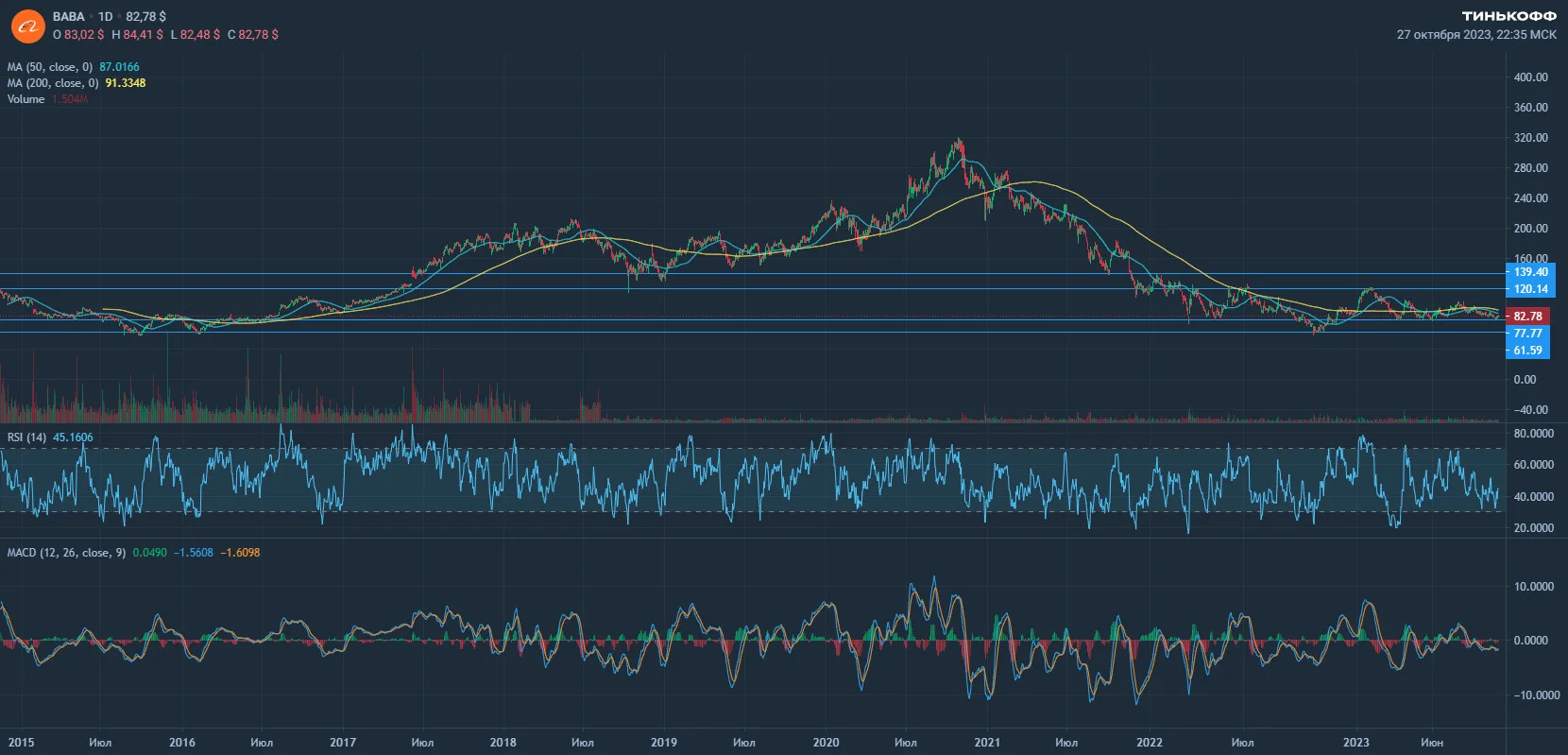This screenshot has height=755, width=1568.
Task: Click the MACD line value −1.5608
Action: pos(193,553)
